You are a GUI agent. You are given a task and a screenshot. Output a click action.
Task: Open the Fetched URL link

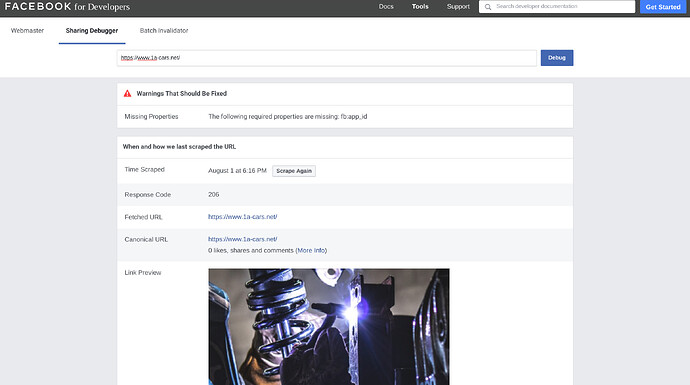242,216
